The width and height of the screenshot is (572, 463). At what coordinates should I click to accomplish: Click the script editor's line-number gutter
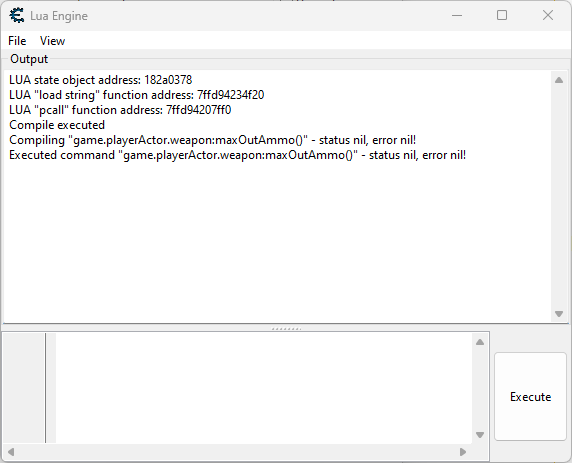24,388
